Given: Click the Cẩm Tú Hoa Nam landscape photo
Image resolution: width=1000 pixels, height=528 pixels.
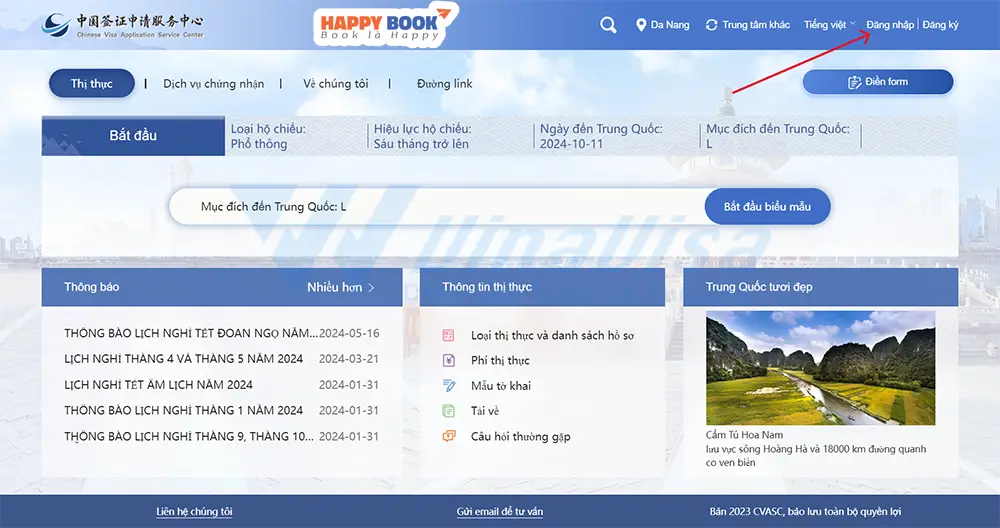Looking at the screenshot, I should (x=820, y=368).
